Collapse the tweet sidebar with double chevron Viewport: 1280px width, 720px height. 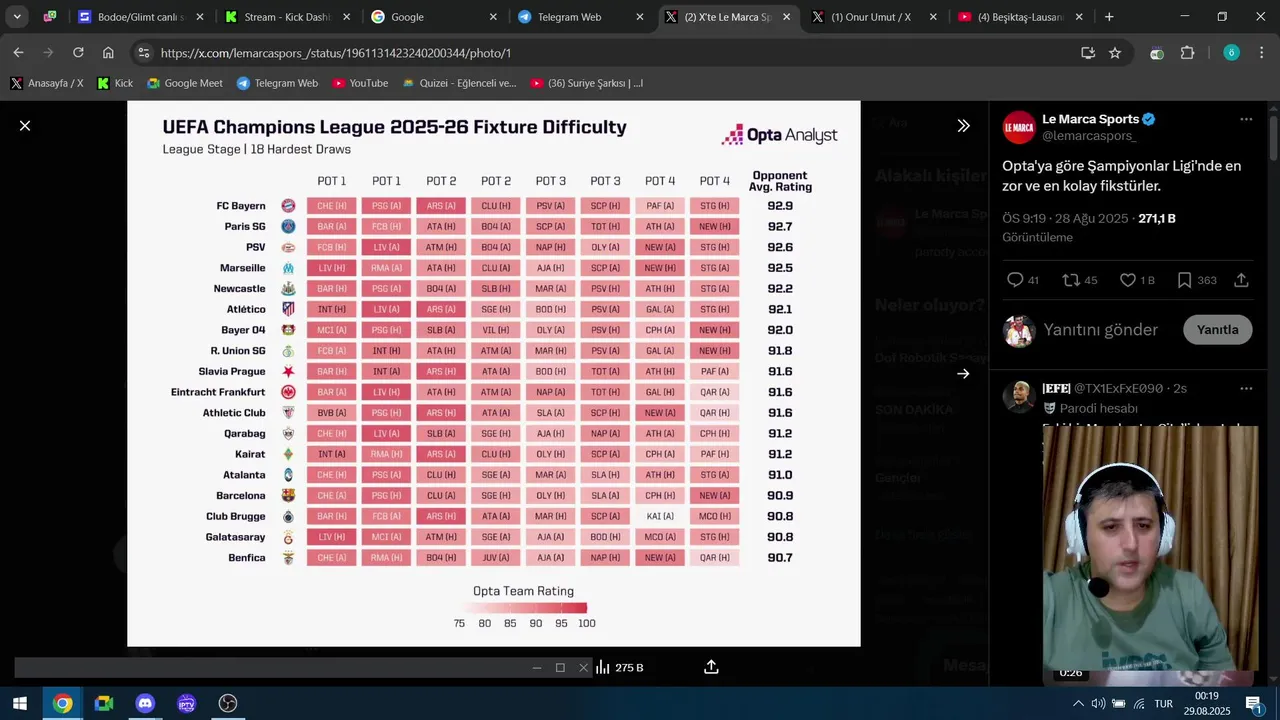963,126
